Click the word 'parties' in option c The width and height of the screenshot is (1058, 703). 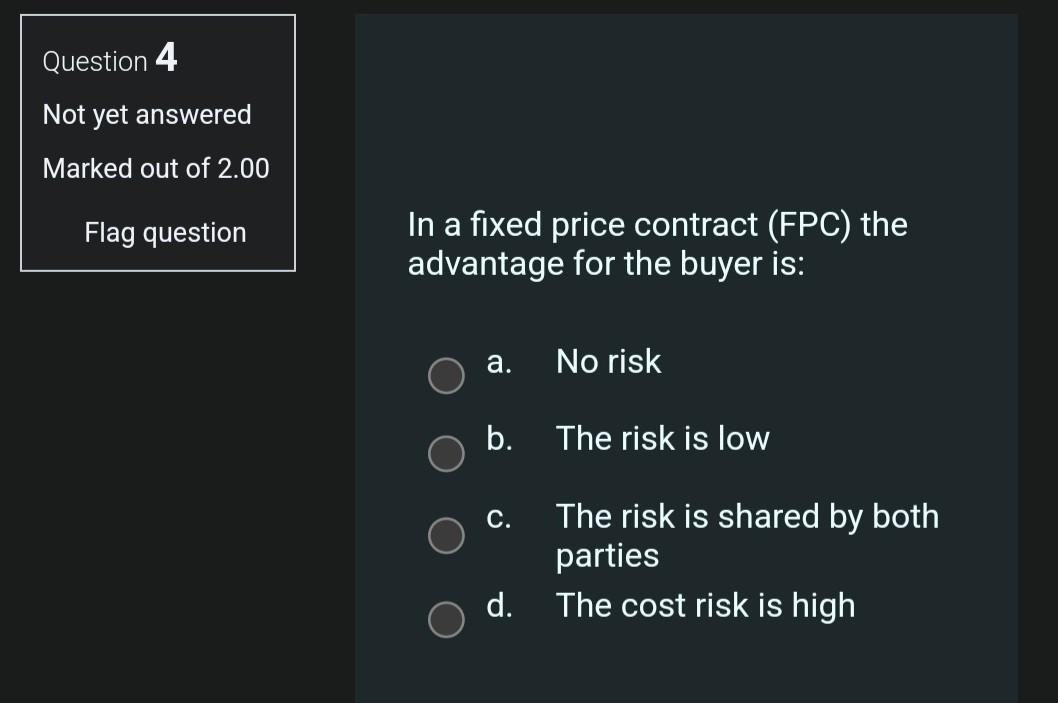(607, 555)
